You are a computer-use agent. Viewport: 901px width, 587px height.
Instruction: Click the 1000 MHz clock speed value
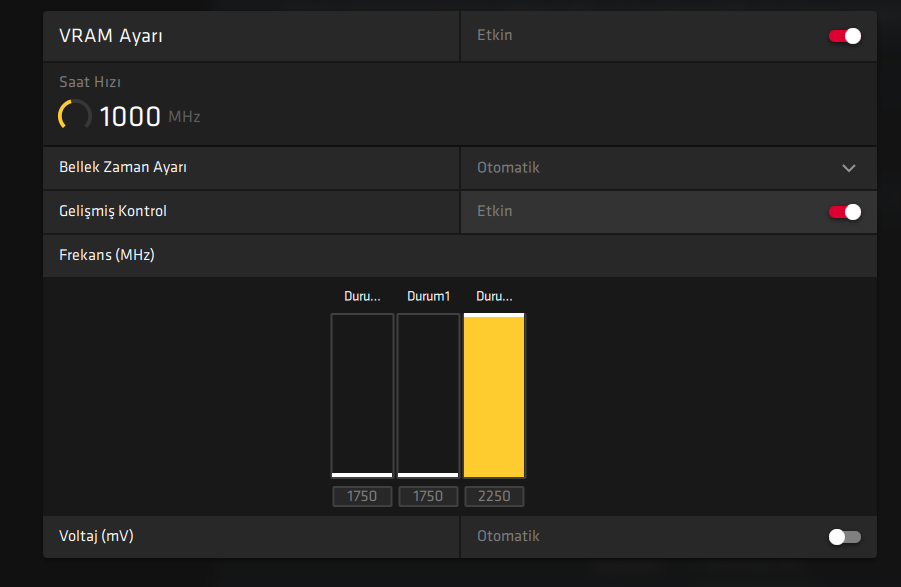tap(130, 116)
